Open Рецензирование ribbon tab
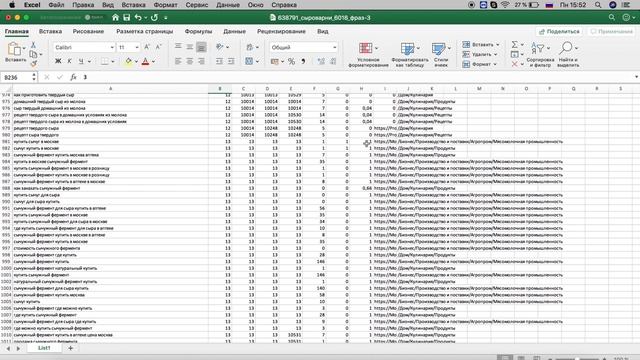The image size is (640, 360). point(281,31)
